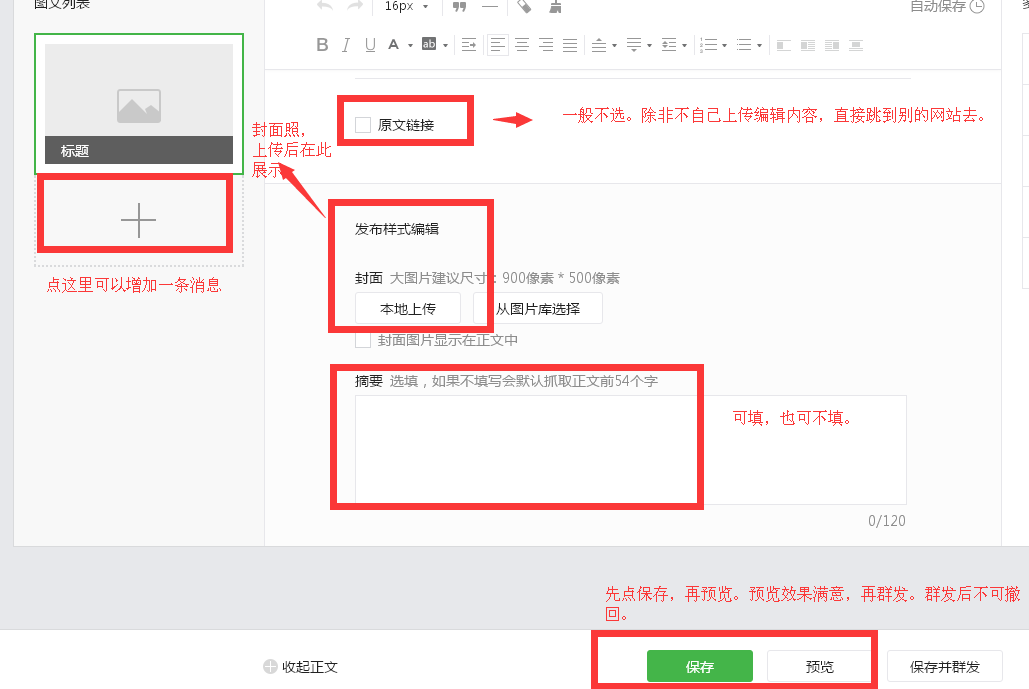Align text to the left

[497, 45]
